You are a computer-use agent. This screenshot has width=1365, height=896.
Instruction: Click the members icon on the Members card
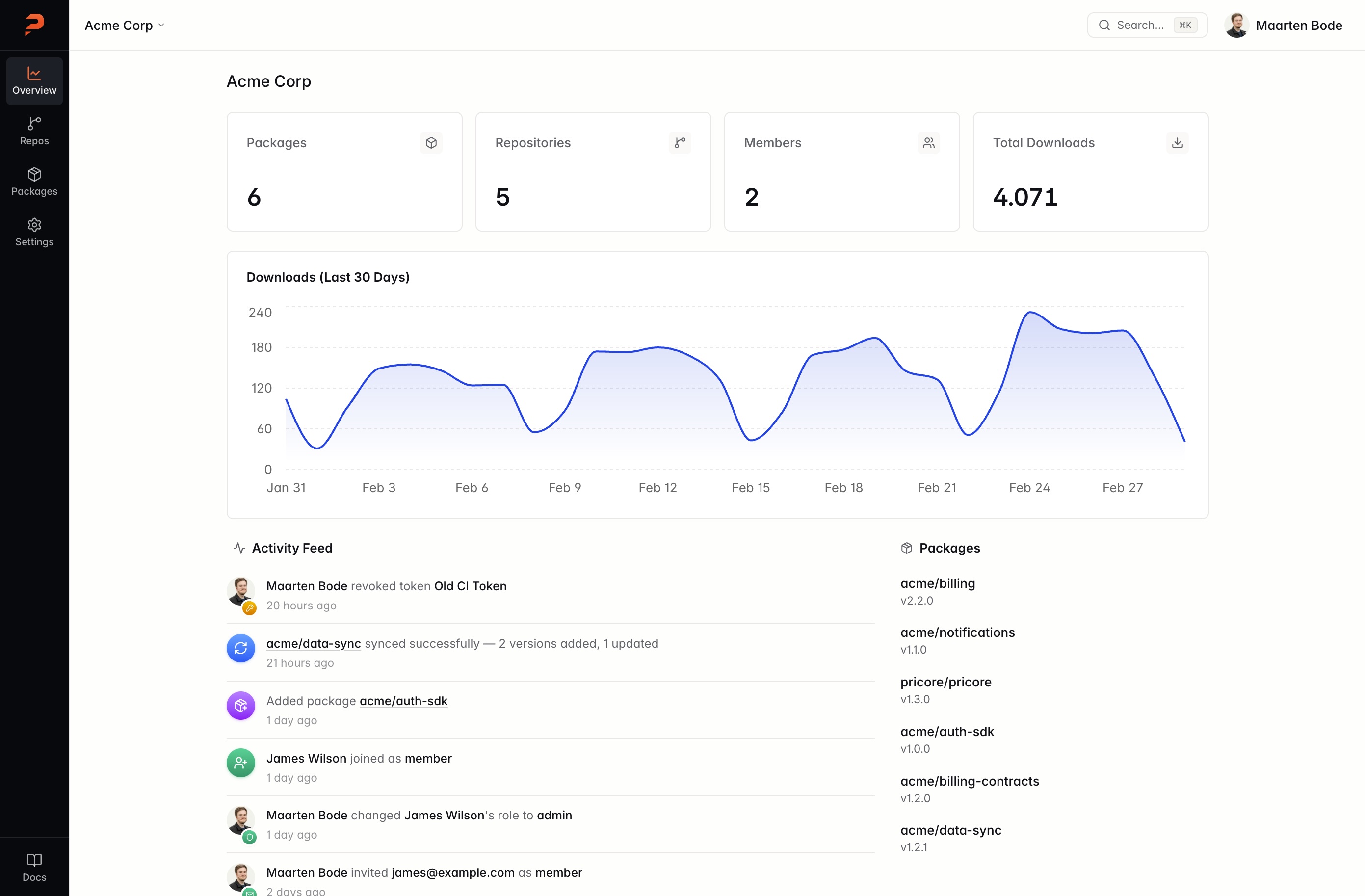[929, 143]
